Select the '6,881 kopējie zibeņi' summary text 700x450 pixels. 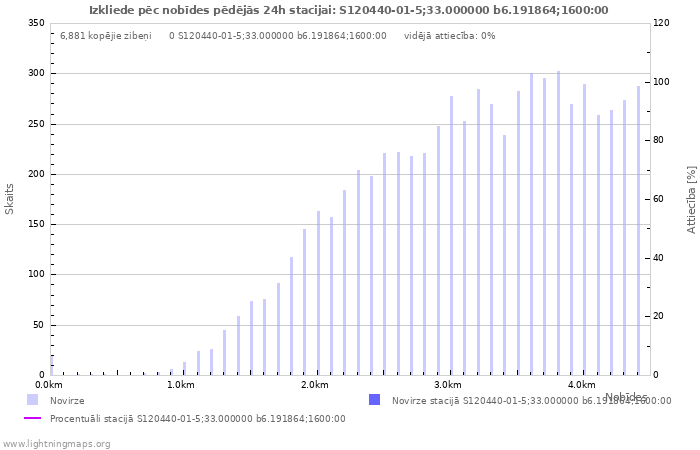[x=105, y=36]
